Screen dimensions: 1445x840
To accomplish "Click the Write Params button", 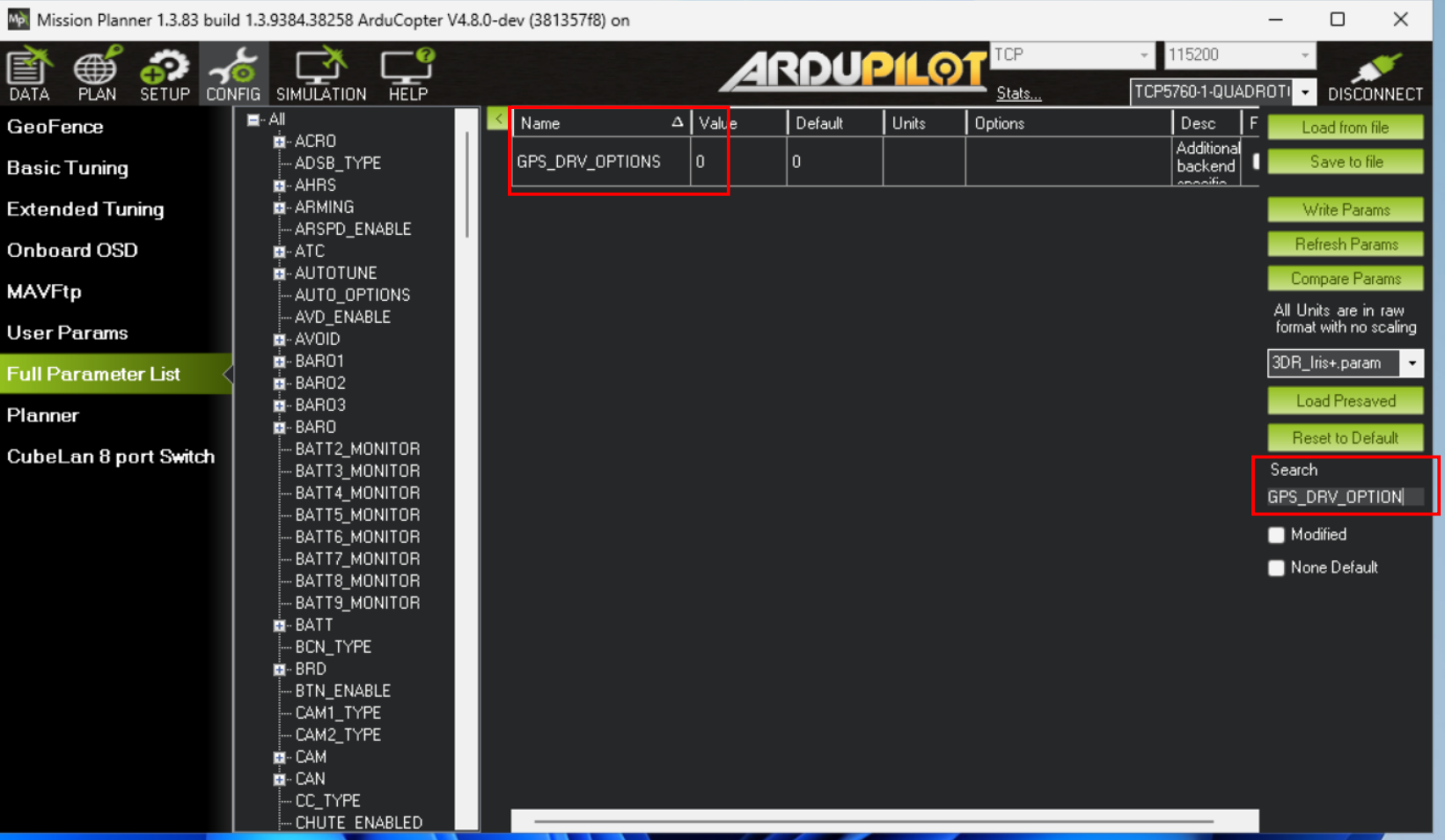I will 1346,210.
